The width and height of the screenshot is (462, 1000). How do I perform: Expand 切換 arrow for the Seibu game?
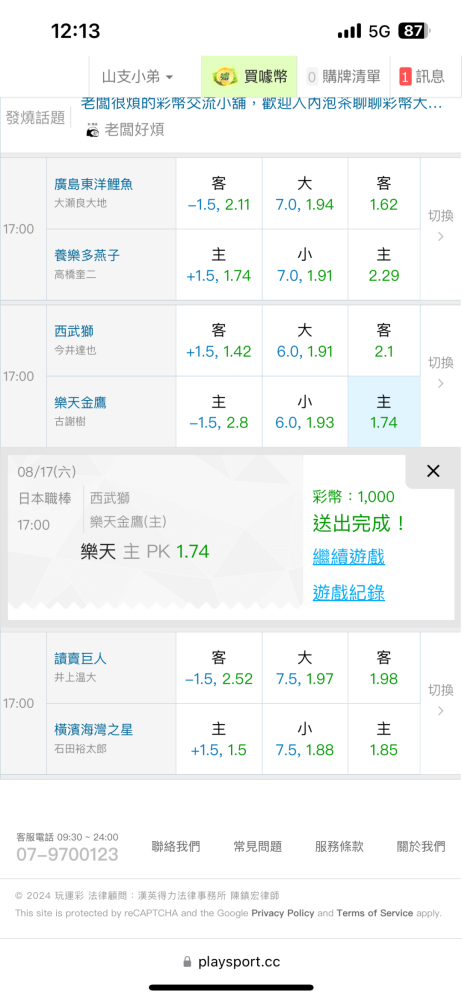coord(440,373)
